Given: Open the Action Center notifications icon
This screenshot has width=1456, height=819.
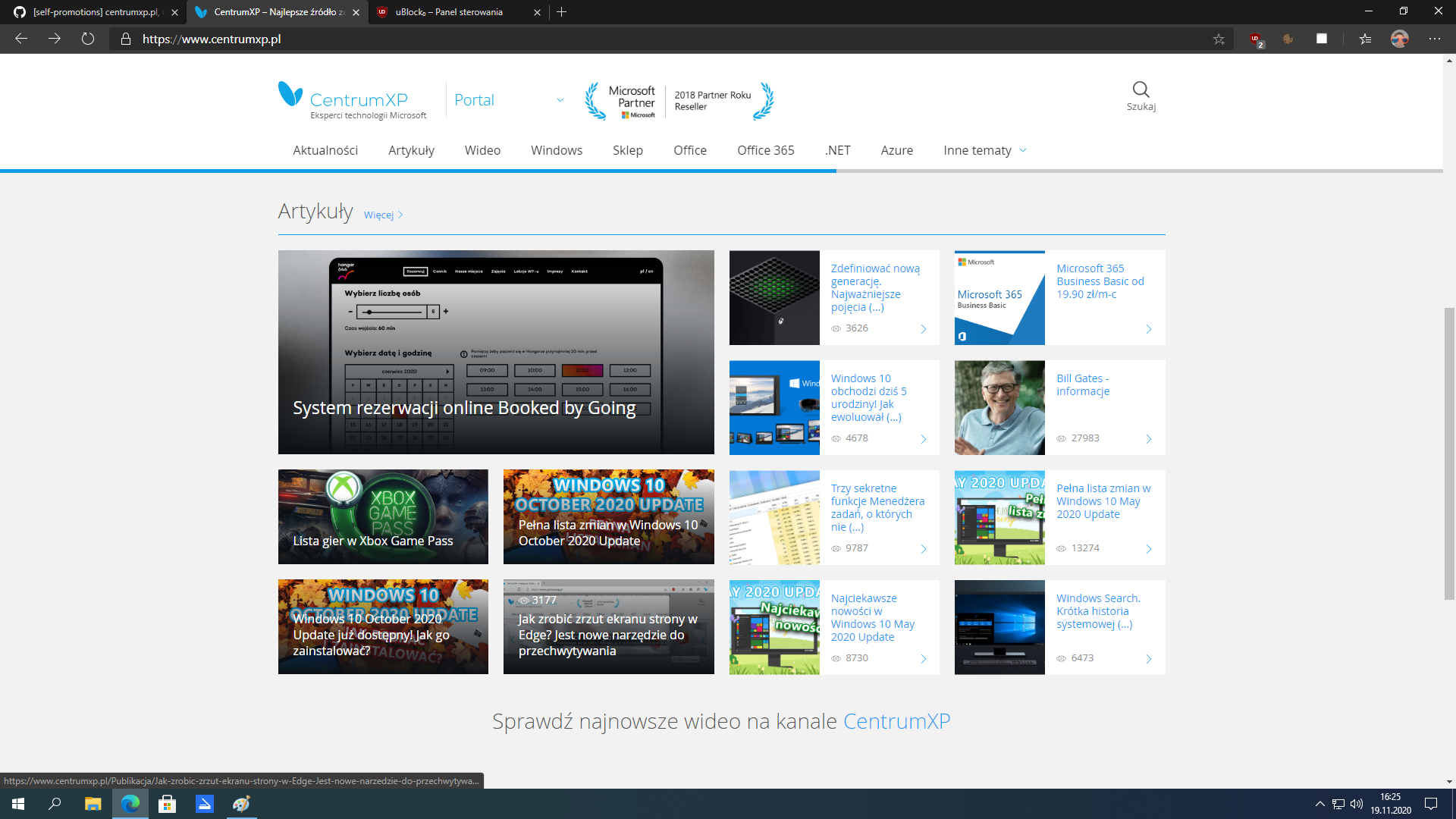Looking at the screenshot, I should (x=1431, y=804).
